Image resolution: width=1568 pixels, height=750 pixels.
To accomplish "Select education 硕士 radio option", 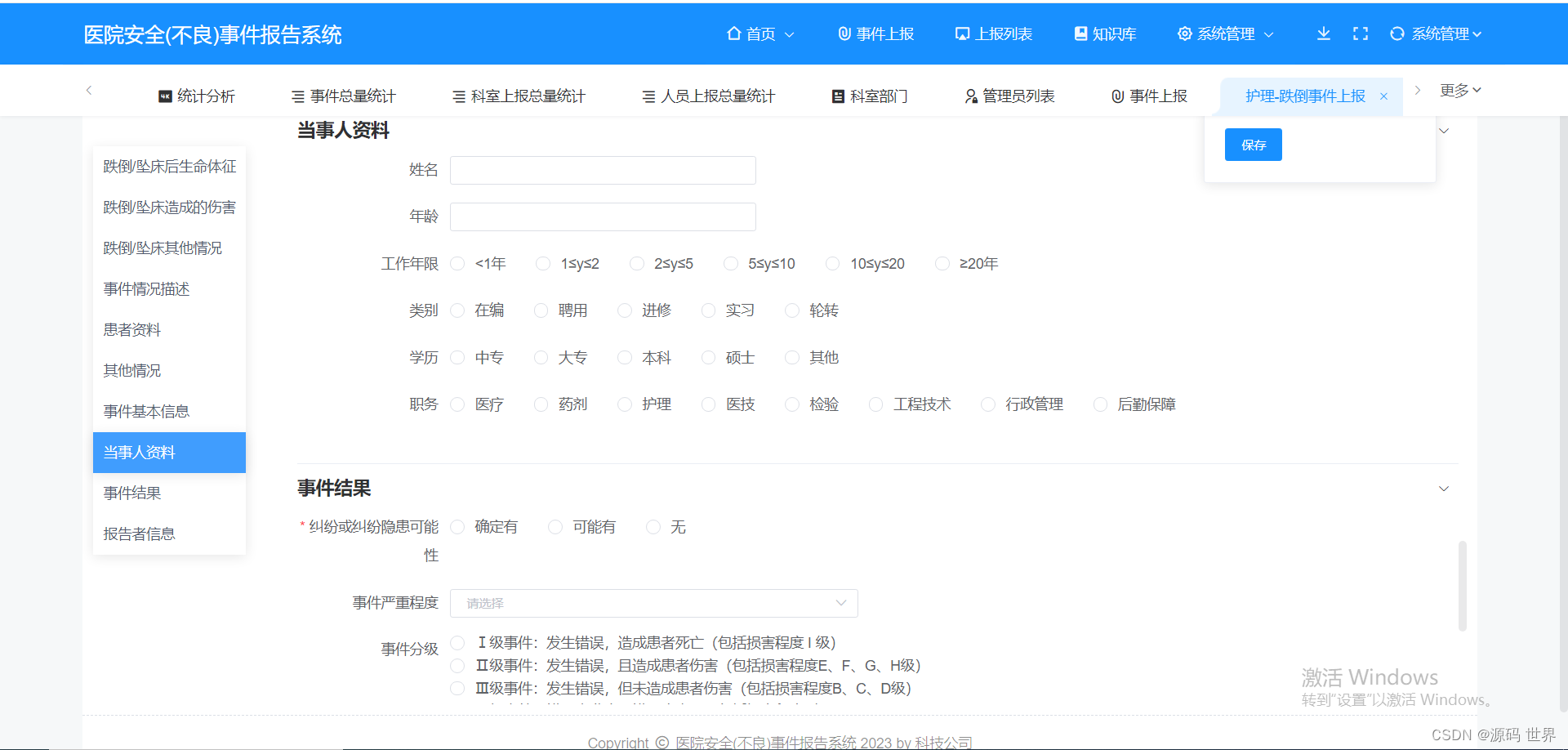I will (x=708, y=357).
